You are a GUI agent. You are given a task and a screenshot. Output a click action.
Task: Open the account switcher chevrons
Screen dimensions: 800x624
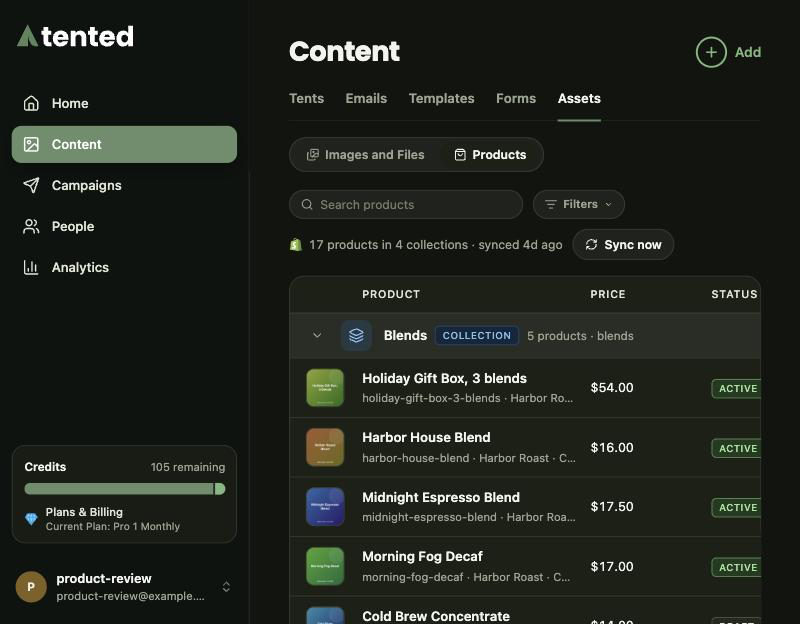pyautogui.click(x=226, y=587)
